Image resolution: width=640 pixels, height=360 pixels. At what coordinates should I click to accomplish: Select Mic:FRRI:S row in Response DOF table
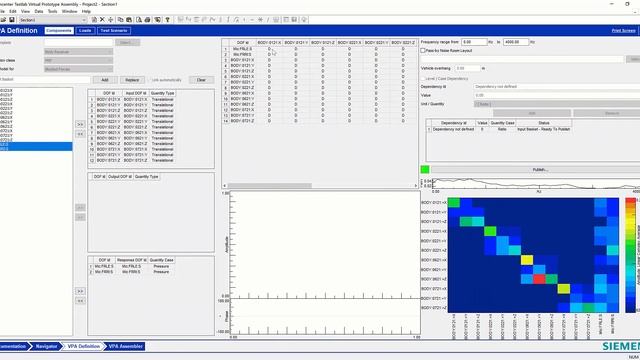point(131,271)
